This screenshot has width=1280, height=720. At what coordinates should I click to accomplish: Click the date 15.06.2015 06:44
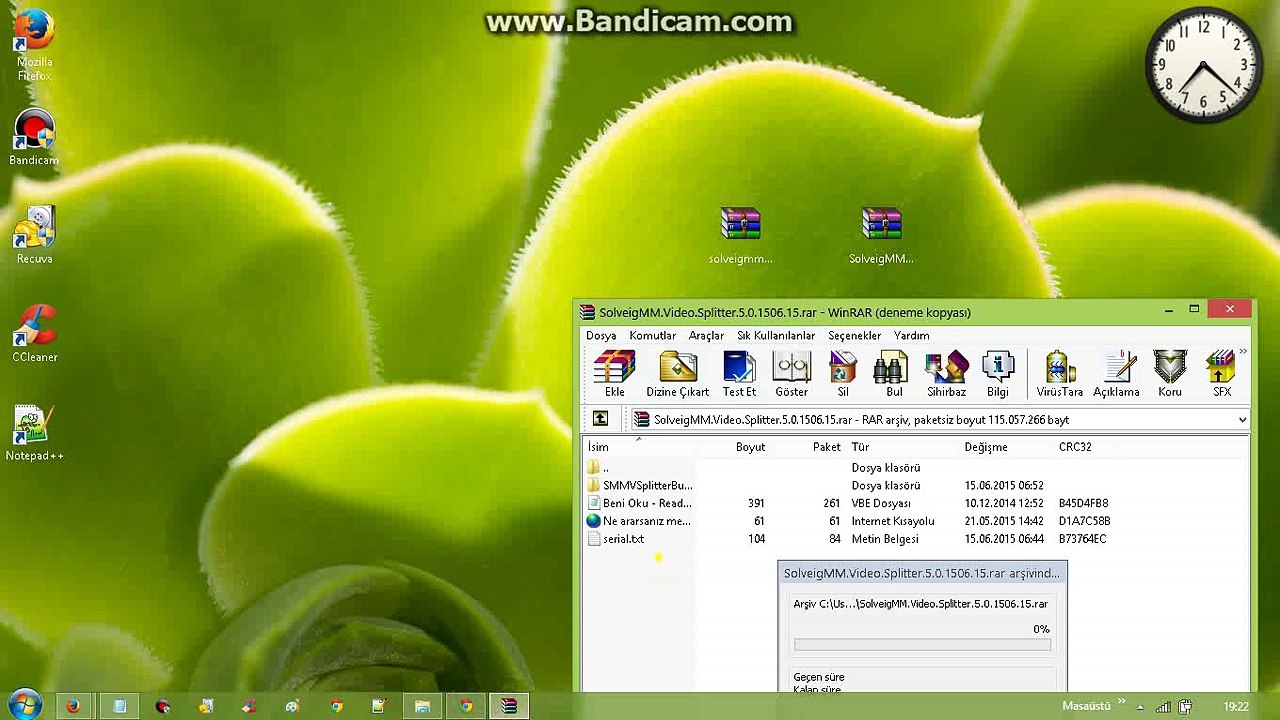click(x=1004, y=539)
